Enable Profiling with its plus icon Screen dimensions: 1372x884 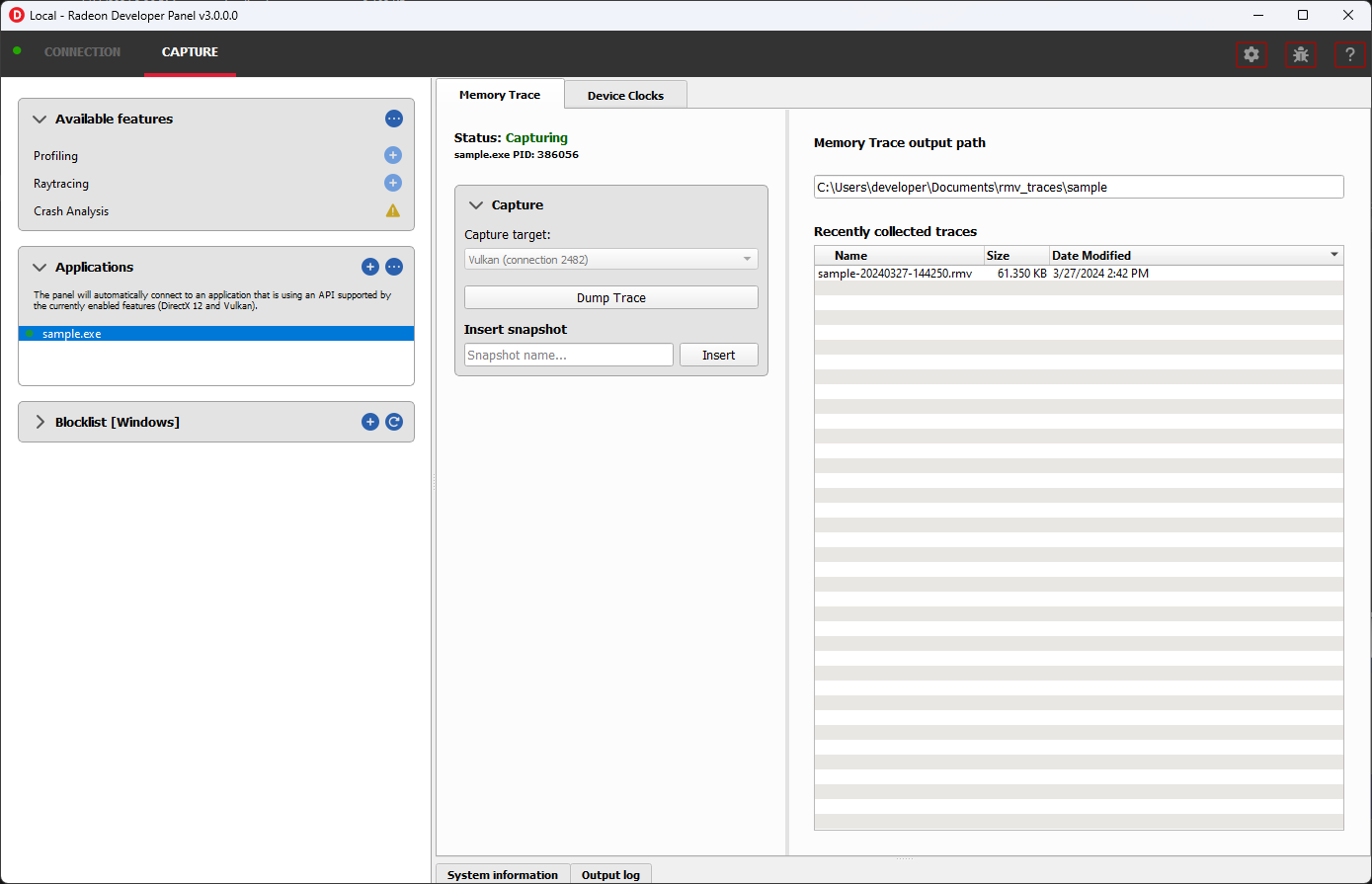[x=393, y=155]
